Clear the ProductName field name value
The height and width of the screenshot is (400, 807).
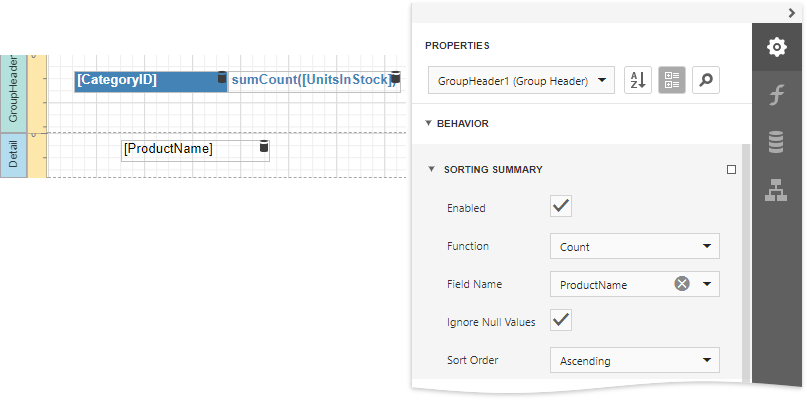coord(682,284)
